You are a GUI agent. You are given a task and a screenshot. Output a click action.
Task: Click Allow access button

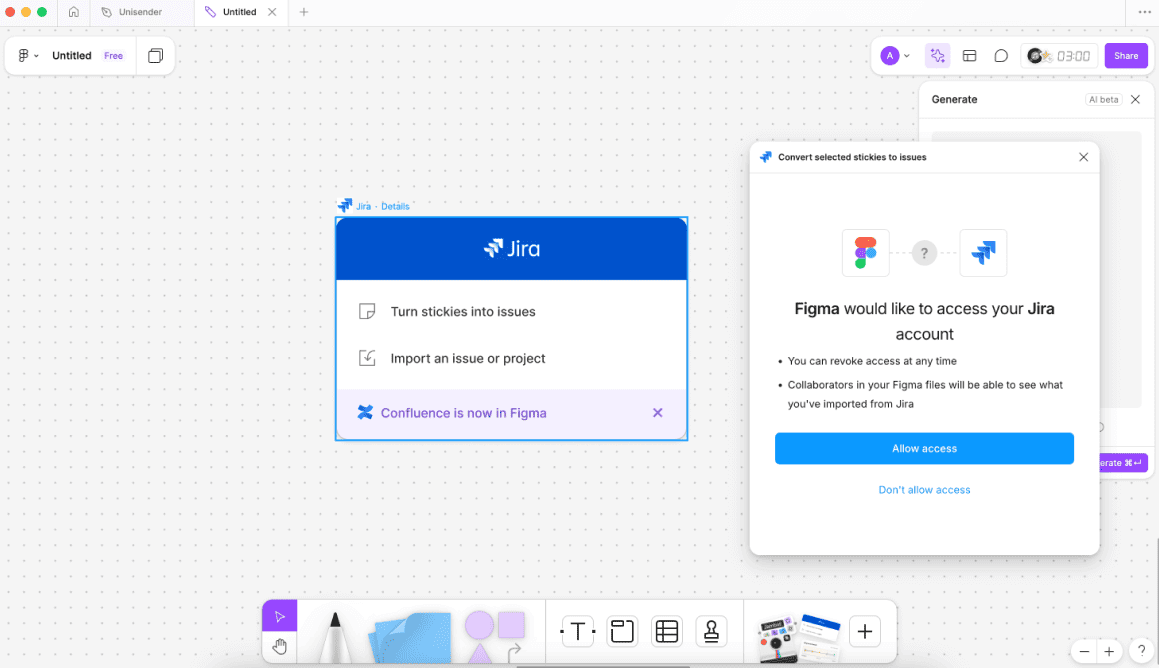pyautogui.click(x=924, y=449)
